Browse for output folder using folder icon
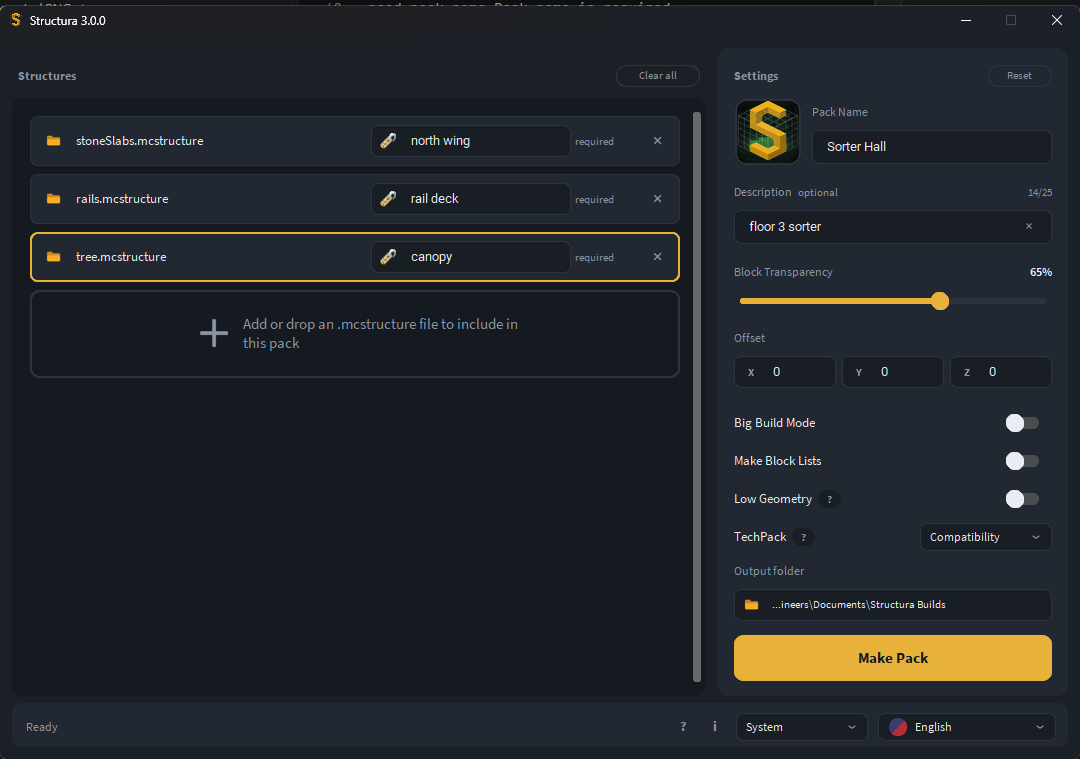 point(751,605)
